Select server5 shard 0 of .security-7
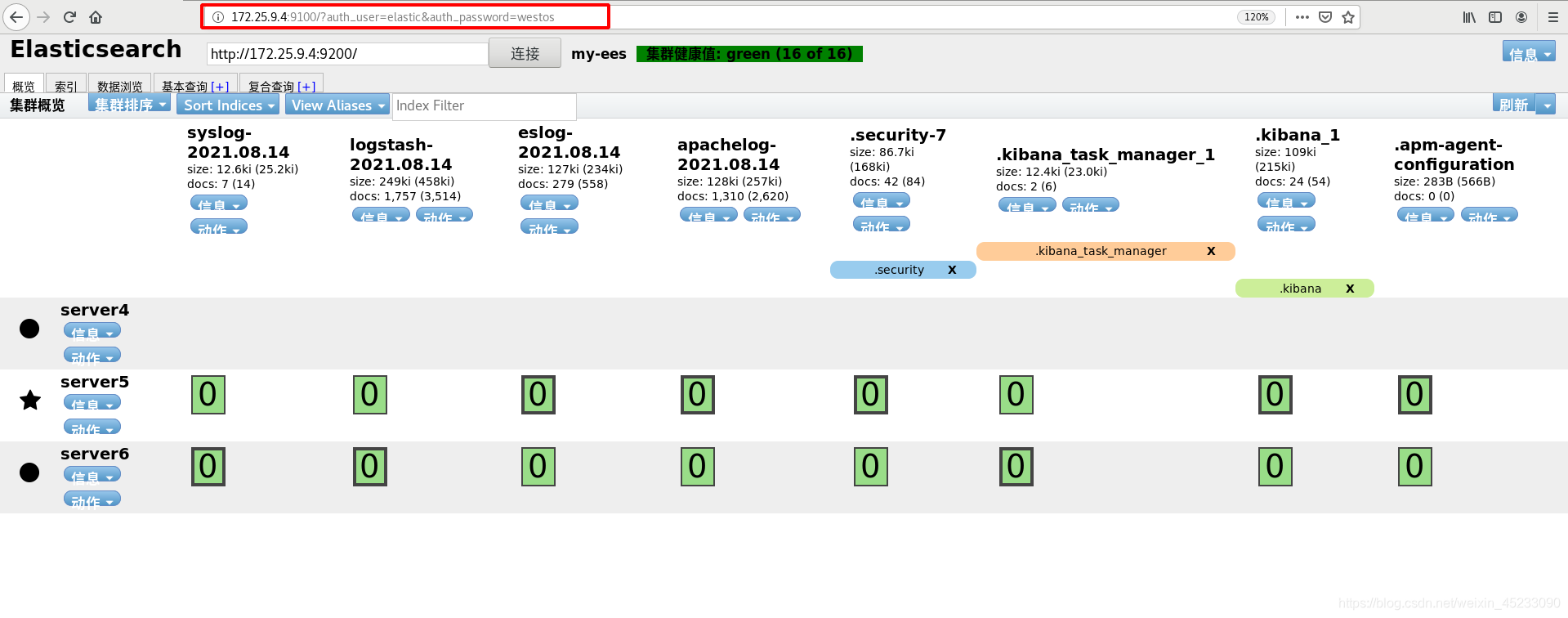 coord(871,395)
